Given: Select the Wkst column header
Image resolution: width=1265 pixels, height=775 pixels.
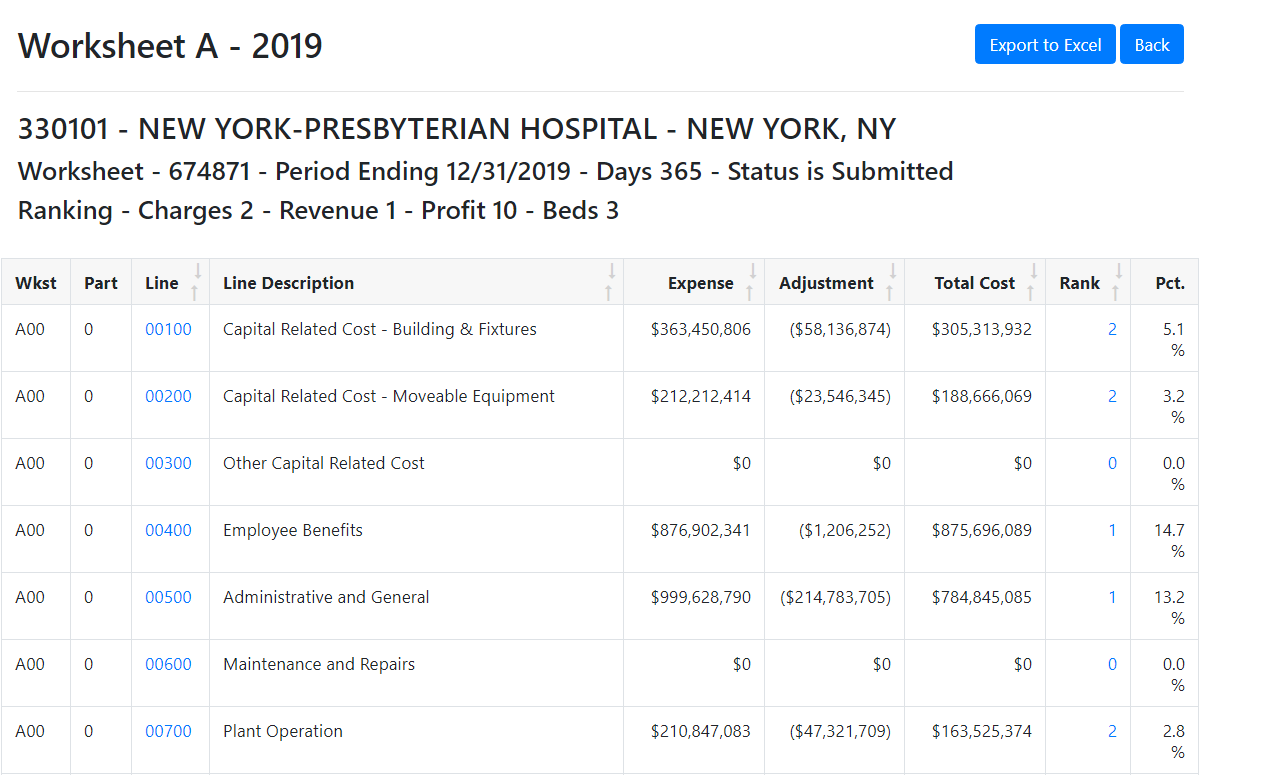Looking at the screenshot, I should pyautogui.click(x=36, y=282).
